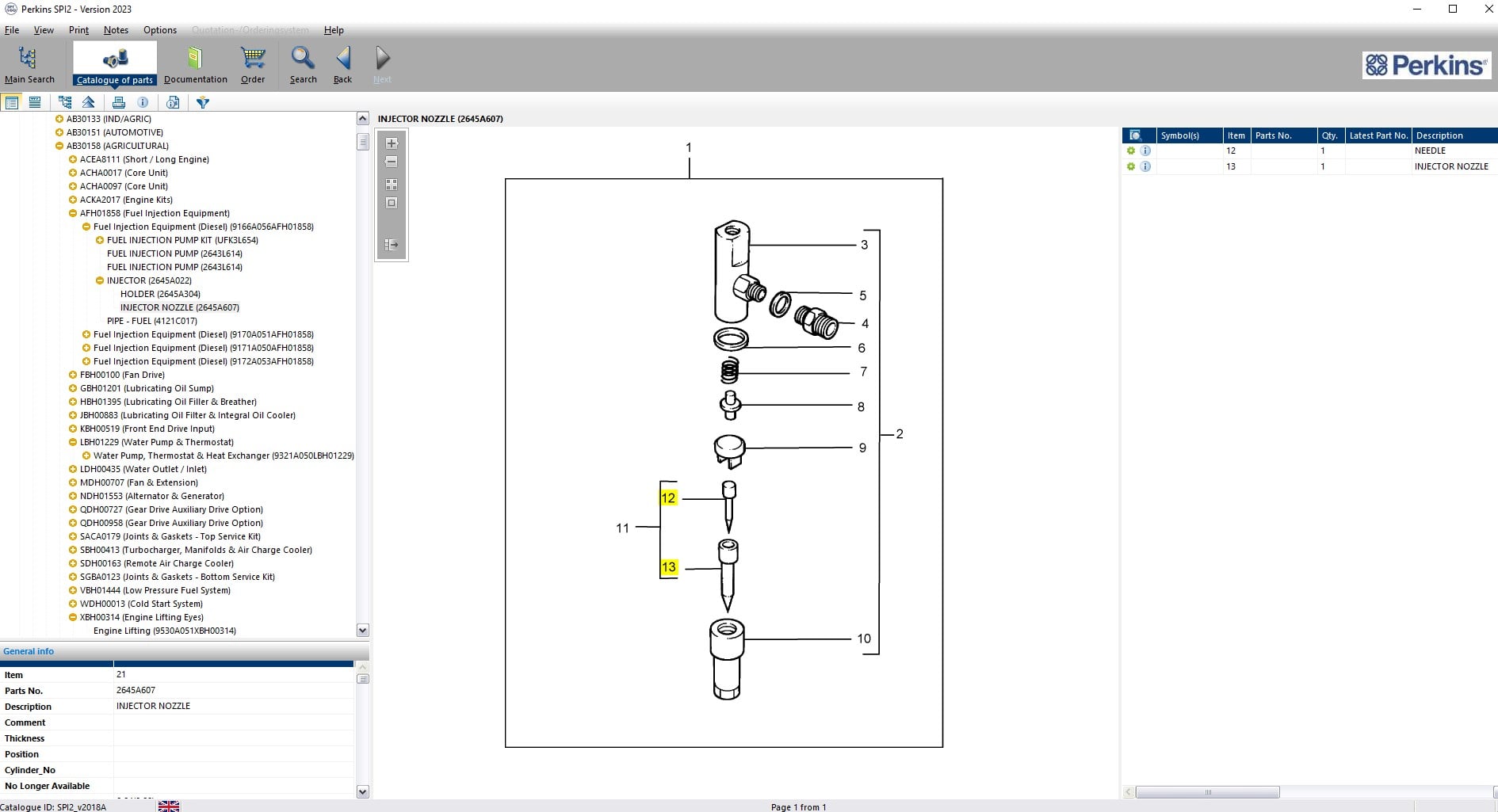The height and width of the screenshot is (812, 1498).
Task: Click the tree panel scroll-down arrow
Action: pos(363,631)
